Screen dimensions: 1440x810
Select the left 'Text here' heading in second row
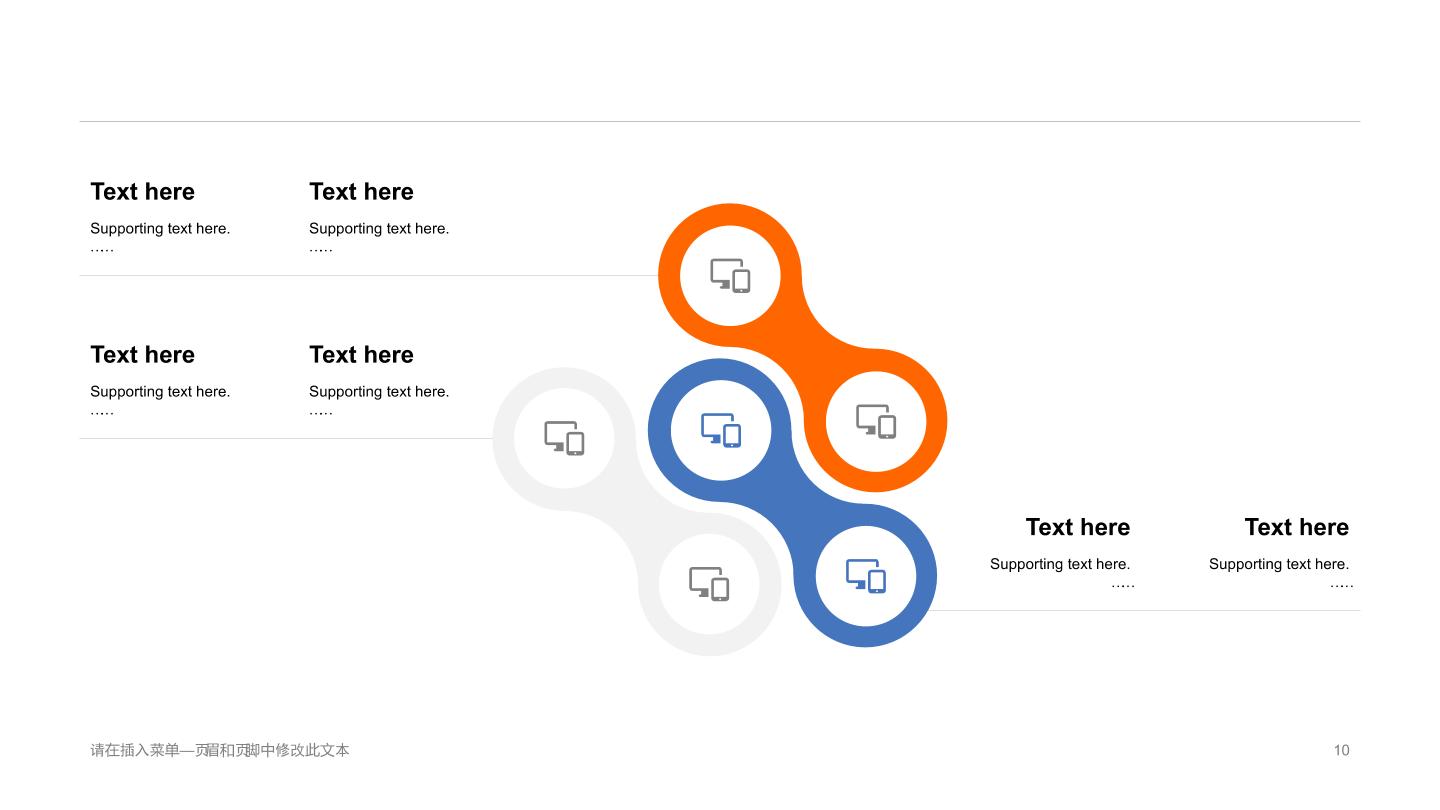tap(142, 355)
